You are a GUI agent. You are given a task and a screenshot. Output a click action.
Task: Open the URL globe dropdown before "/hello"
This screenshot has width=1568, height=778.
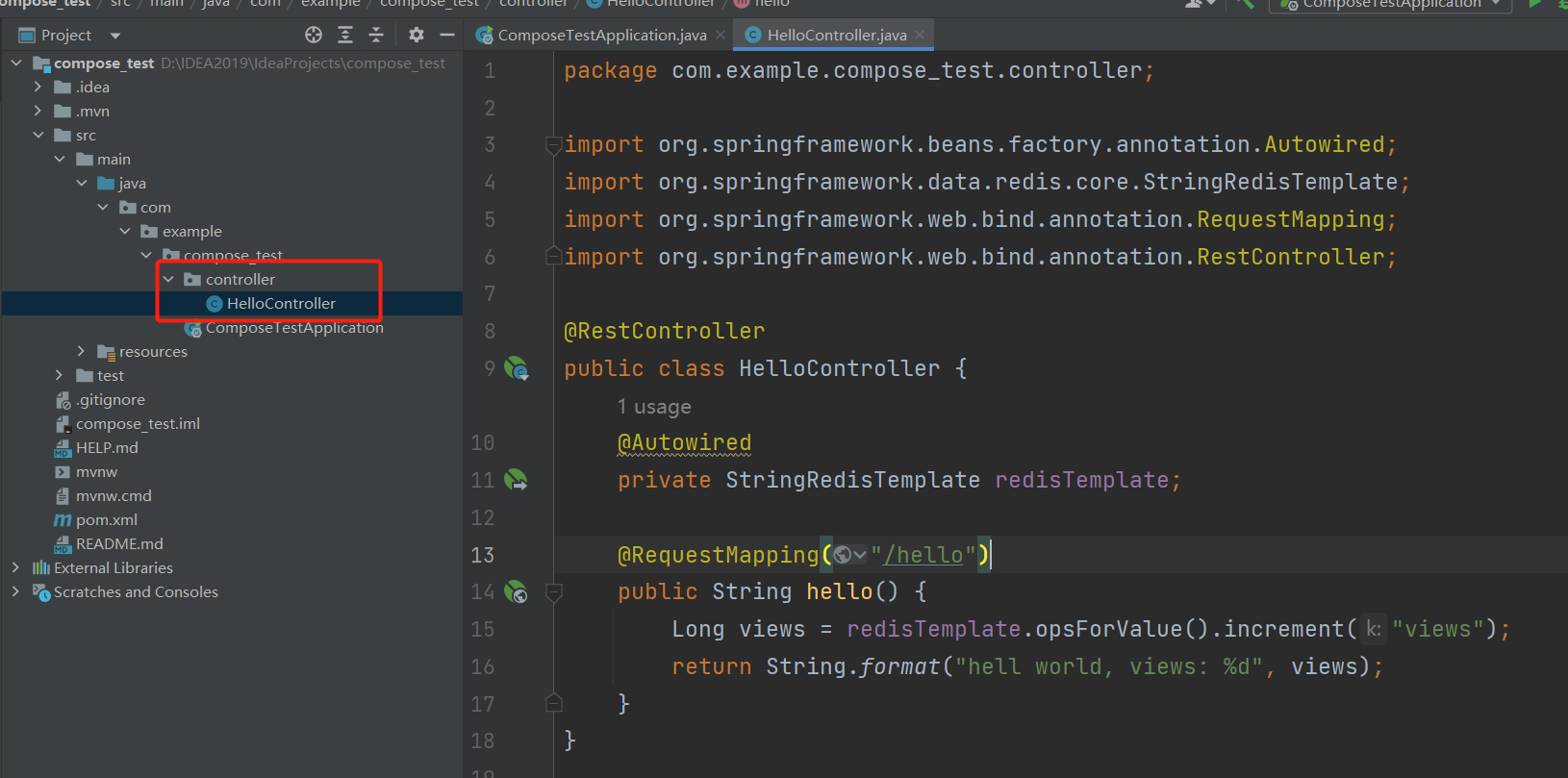coord(849,555)
